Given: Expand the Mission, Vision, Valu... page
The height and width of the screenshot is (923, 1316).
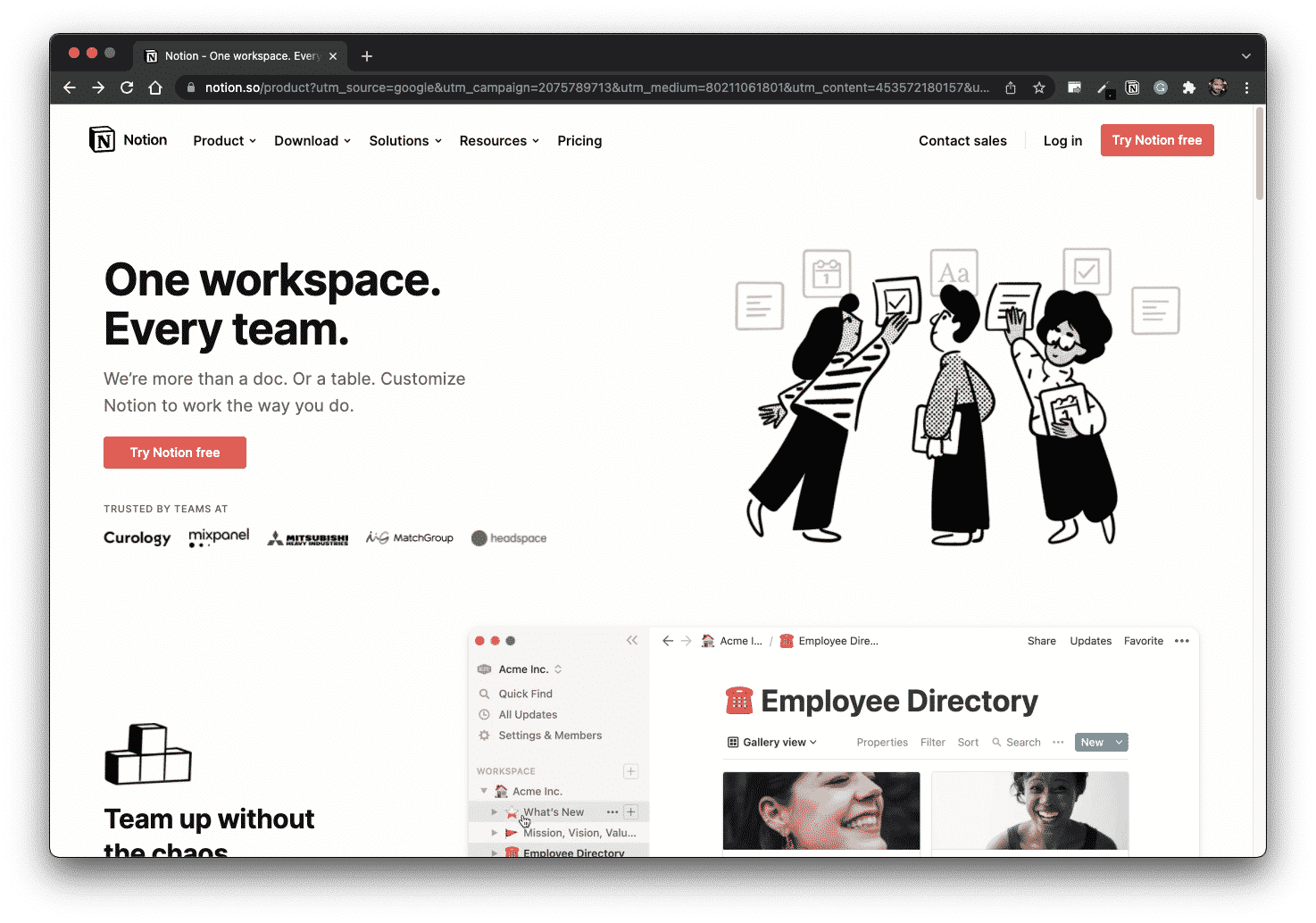Looking at the screenshot, I should coord(494,833).
